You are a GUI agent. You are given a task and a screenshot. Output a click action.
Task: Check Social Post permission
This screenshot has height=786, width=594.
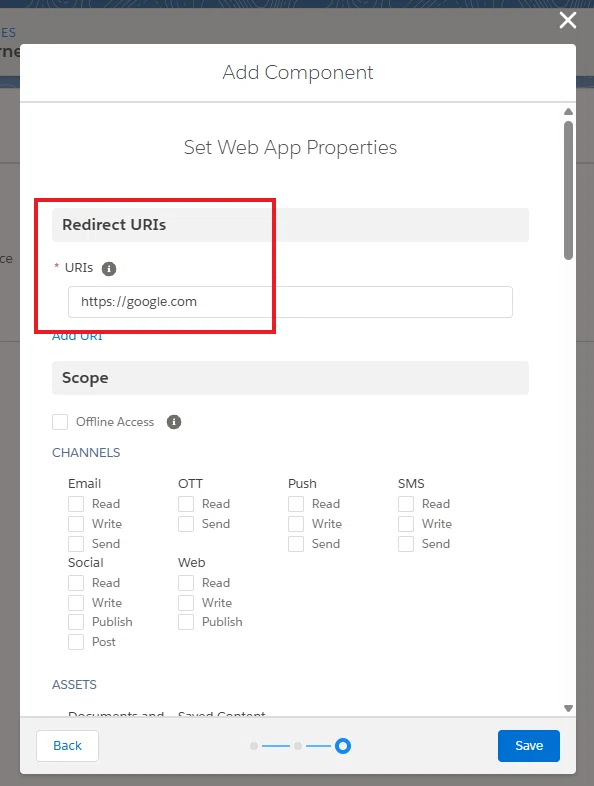coord(76,642)
